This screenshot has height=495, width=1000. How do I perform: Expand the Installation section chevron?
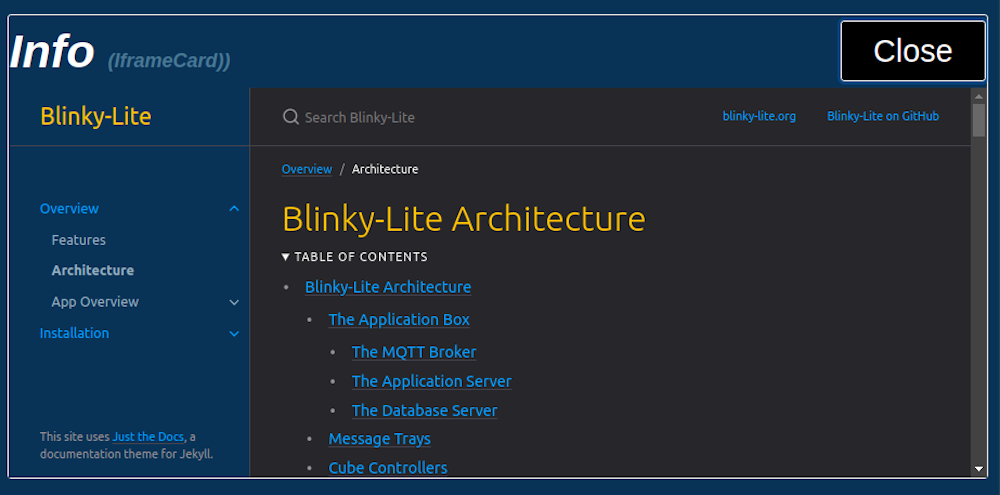(234, 334)
